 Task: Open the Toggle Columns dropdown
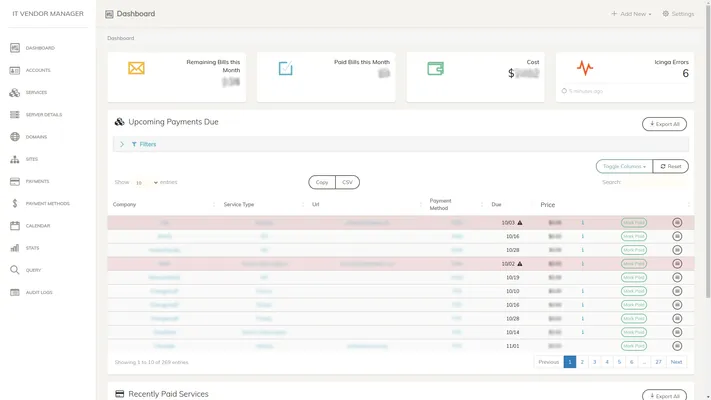click(x=623, y=166)
